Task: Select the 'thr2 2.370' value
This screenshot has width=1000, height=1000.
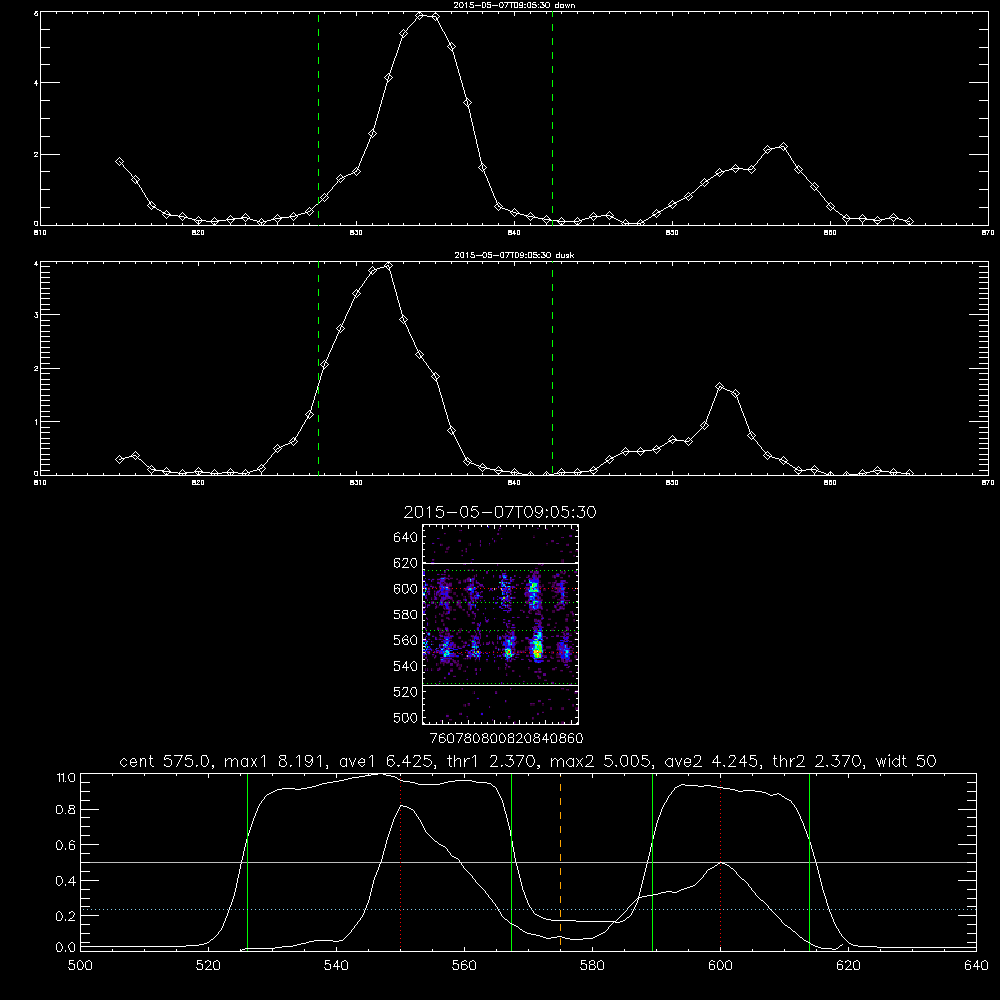Action: (819, 761)
